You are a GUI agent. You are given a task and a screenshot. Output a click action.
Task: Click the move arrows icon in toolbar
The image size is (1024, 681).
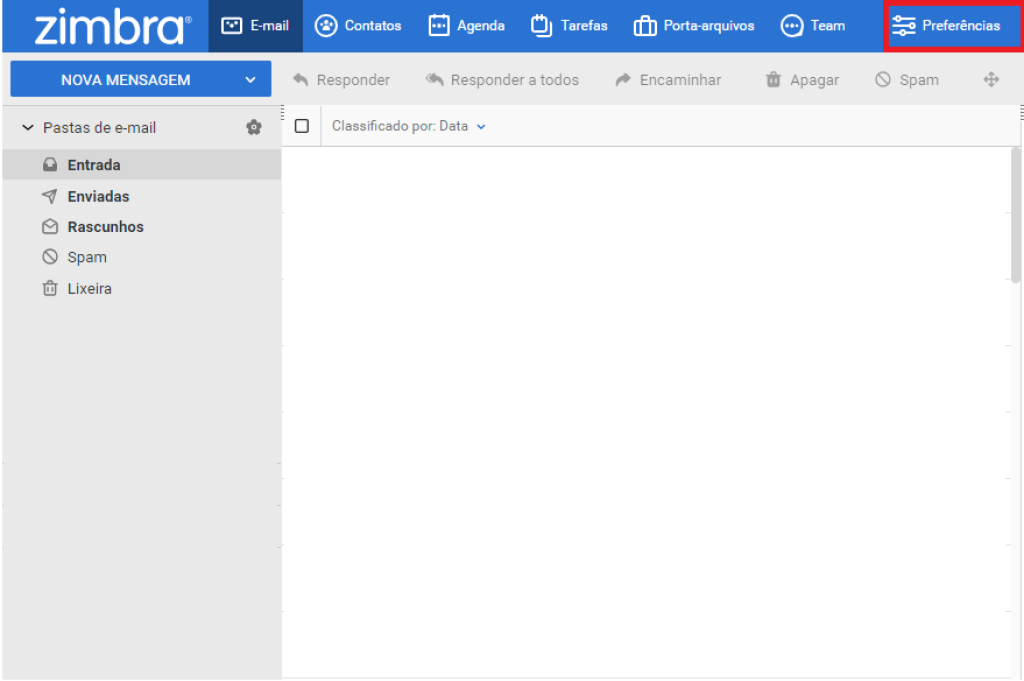tap(991, 80)
